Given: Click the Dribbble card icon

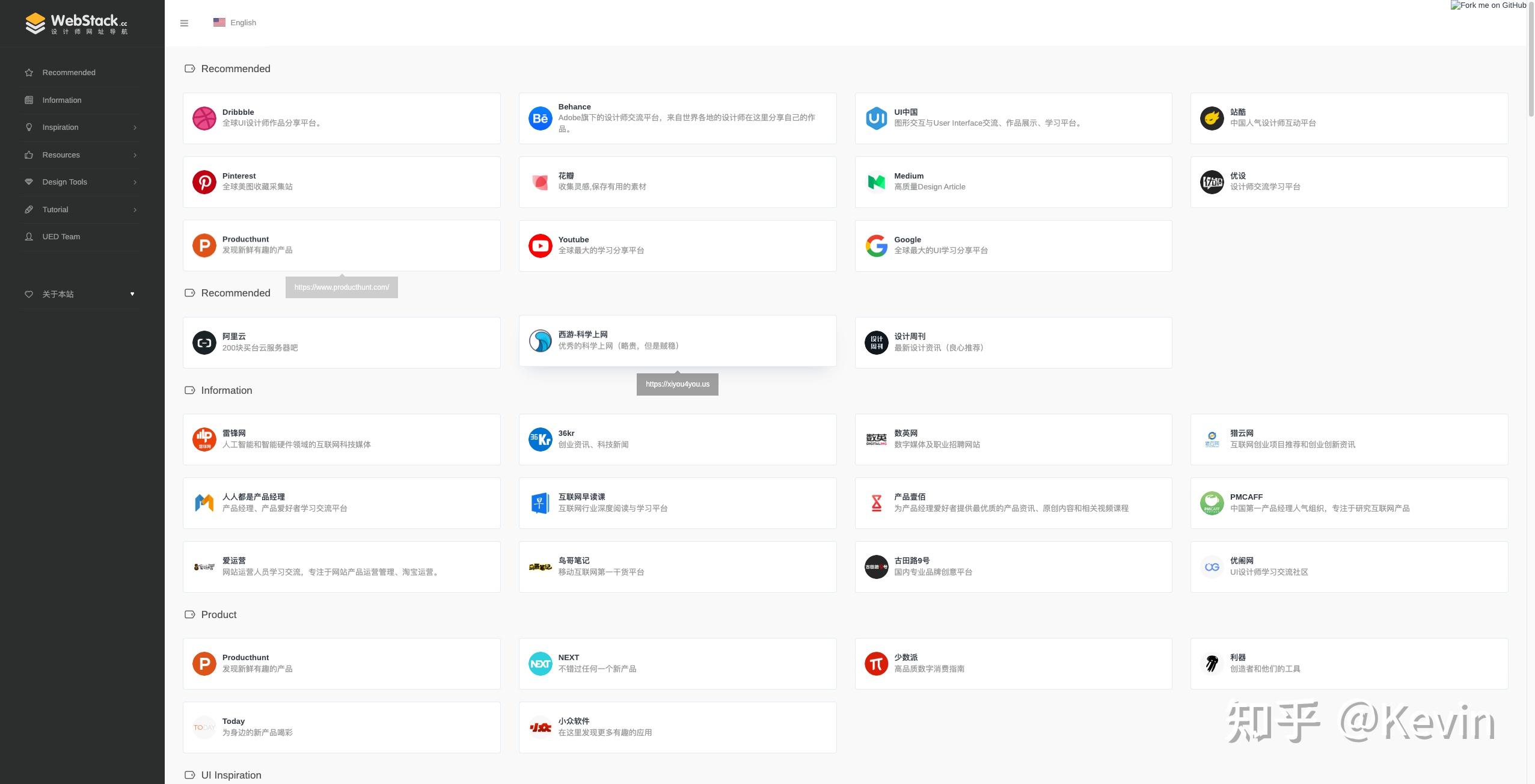Looking at the screenshot, I should 204,118.
